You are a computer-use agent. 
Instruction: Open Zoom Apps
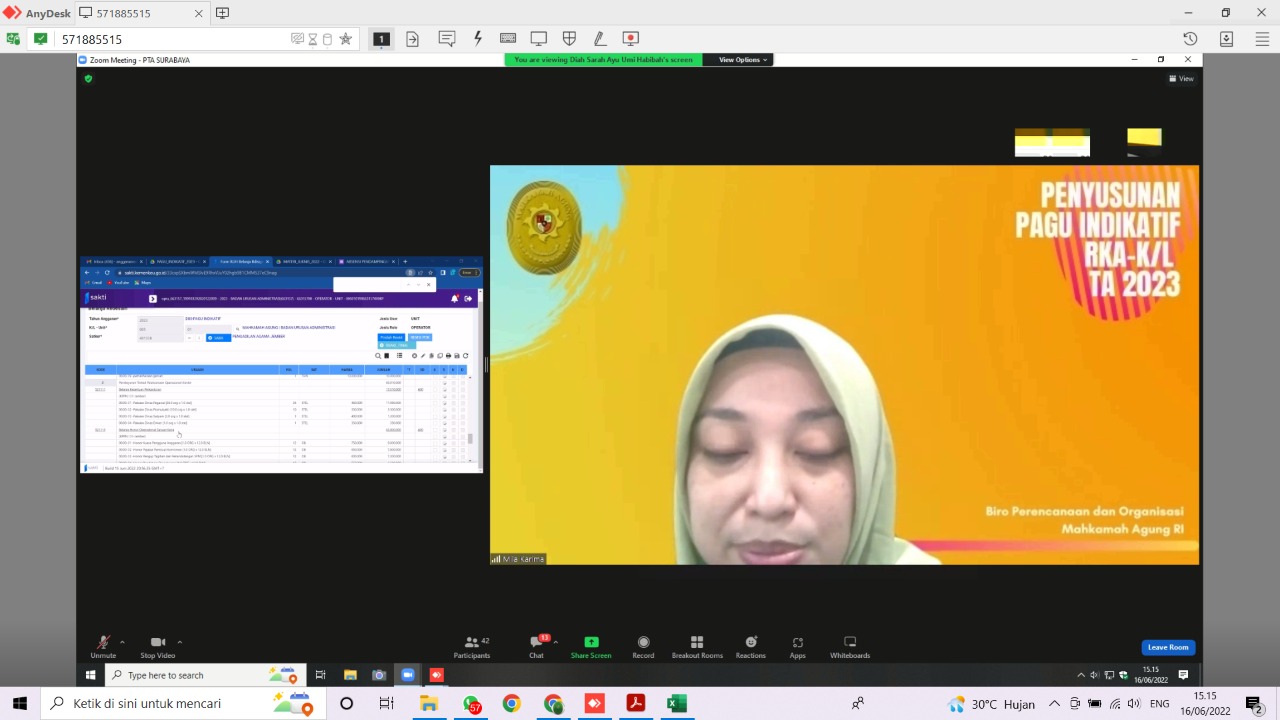797,643
